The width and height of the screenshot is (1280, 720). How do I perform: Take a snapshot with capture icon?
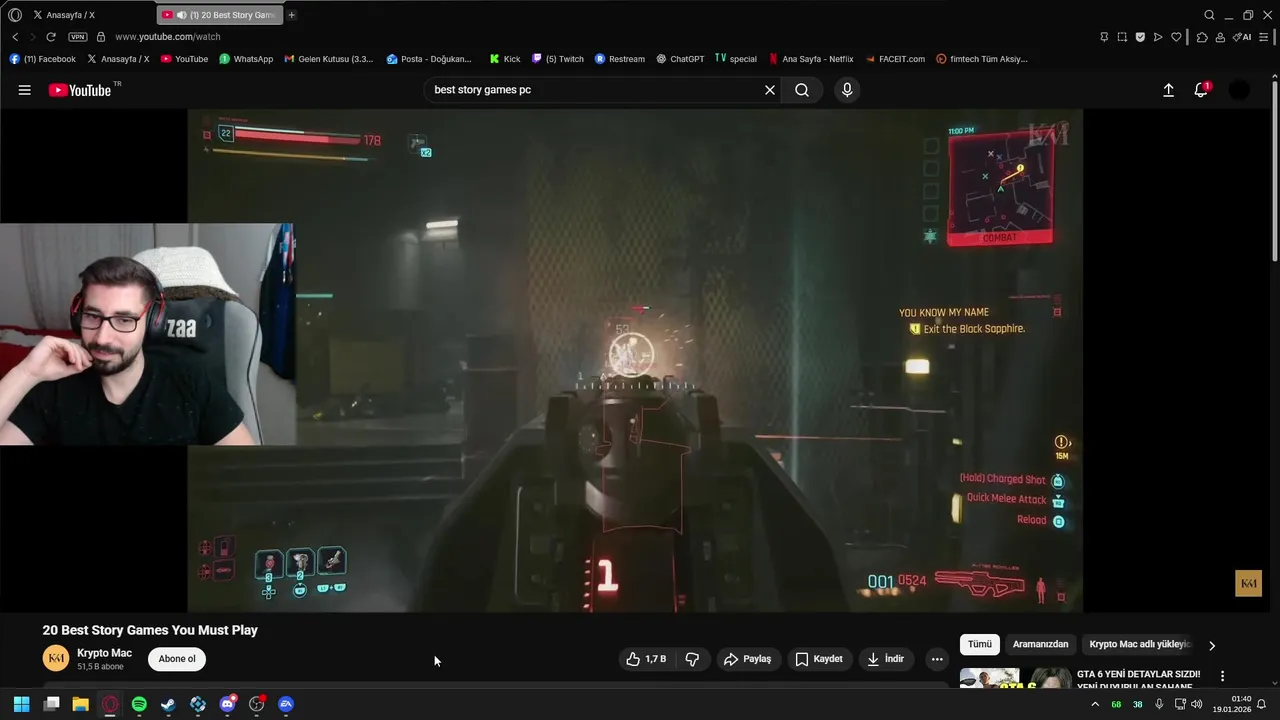1122,37
